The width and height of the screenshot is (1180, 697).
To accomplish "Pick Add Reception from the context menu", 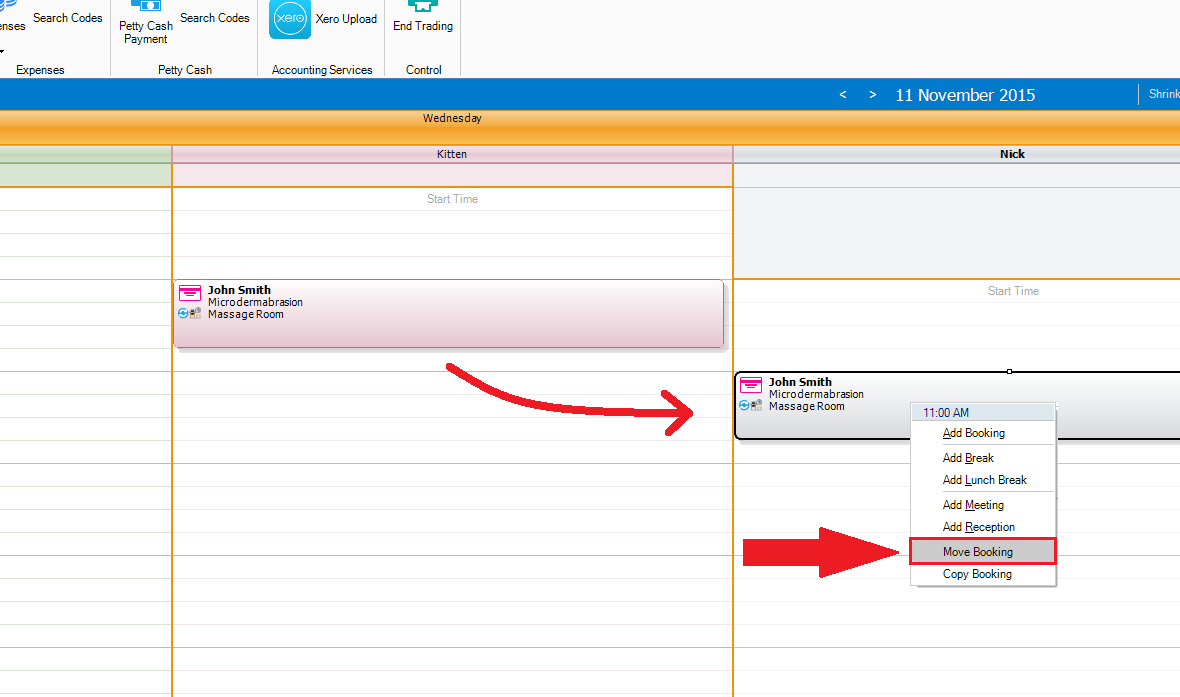I will coord(978,527).
